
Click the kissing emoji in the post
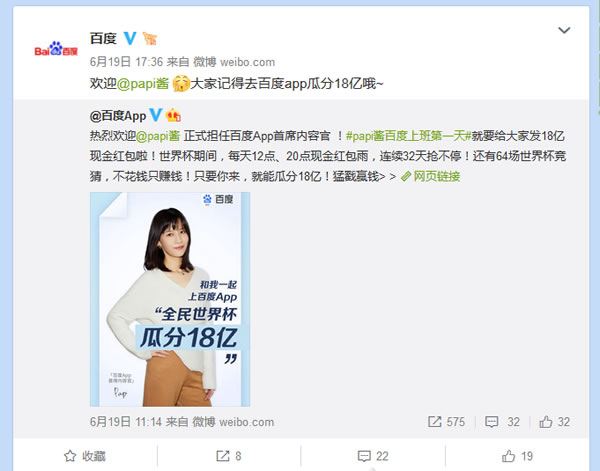pyautogui.click(x=181, y=83)
